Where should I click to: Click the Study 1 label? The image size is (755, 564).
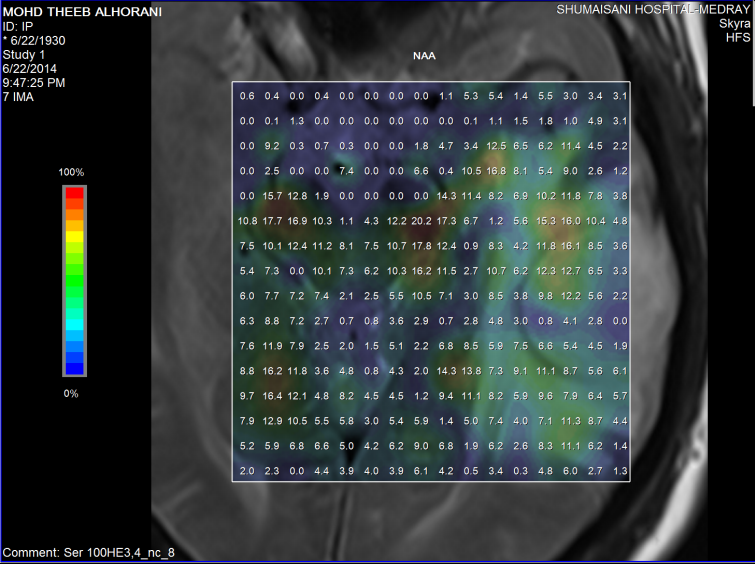click(x=25, y=54)
